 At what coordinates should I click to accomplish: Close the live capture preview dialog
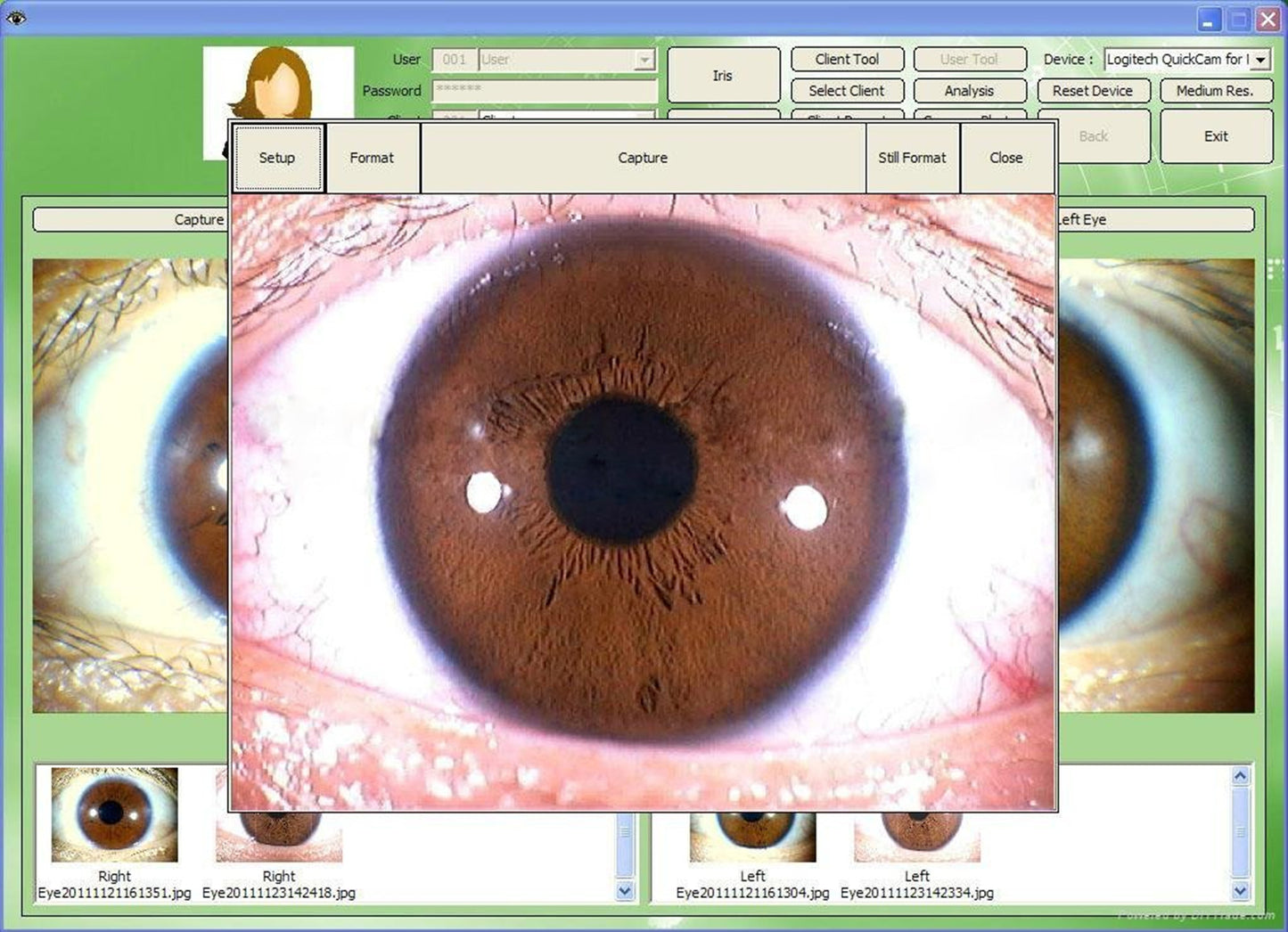tap(1005, 158)
